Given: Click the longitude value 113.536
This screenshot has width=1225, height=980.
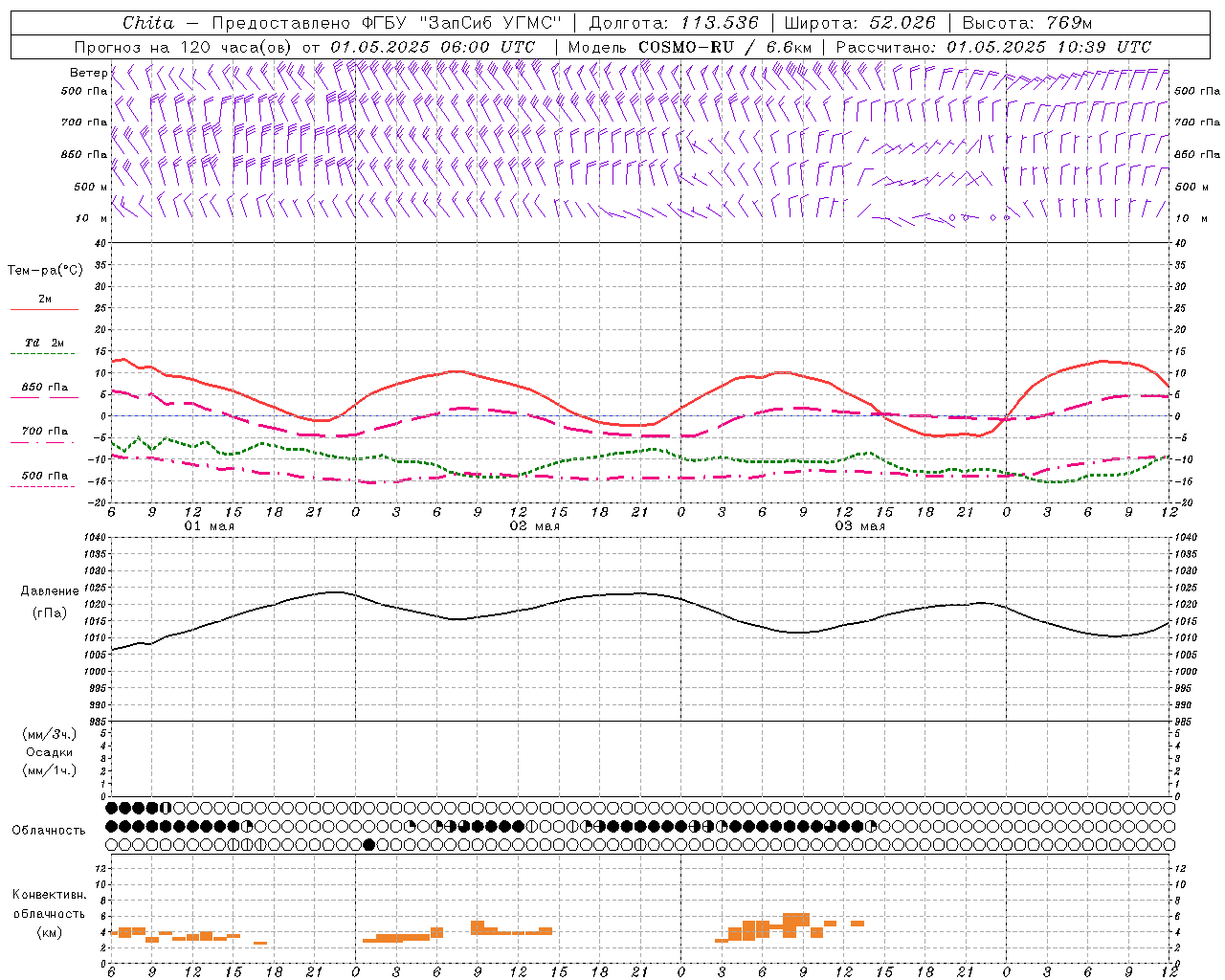Looking at the screenshot, I should tap(720, 23).
